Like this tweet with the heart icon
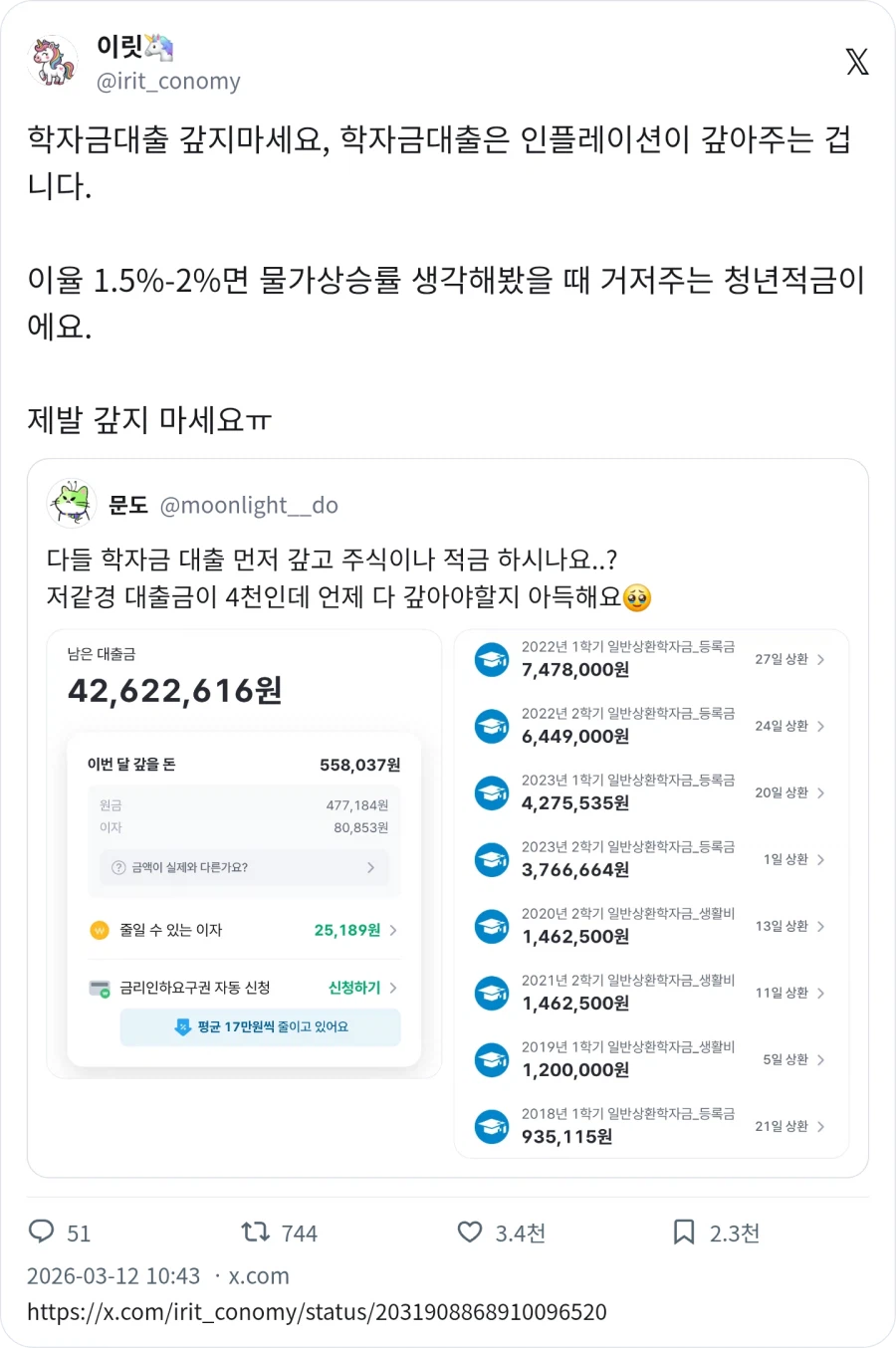Image resolution: width=896 pixels, height=1348 pixels. (468, 1233)
